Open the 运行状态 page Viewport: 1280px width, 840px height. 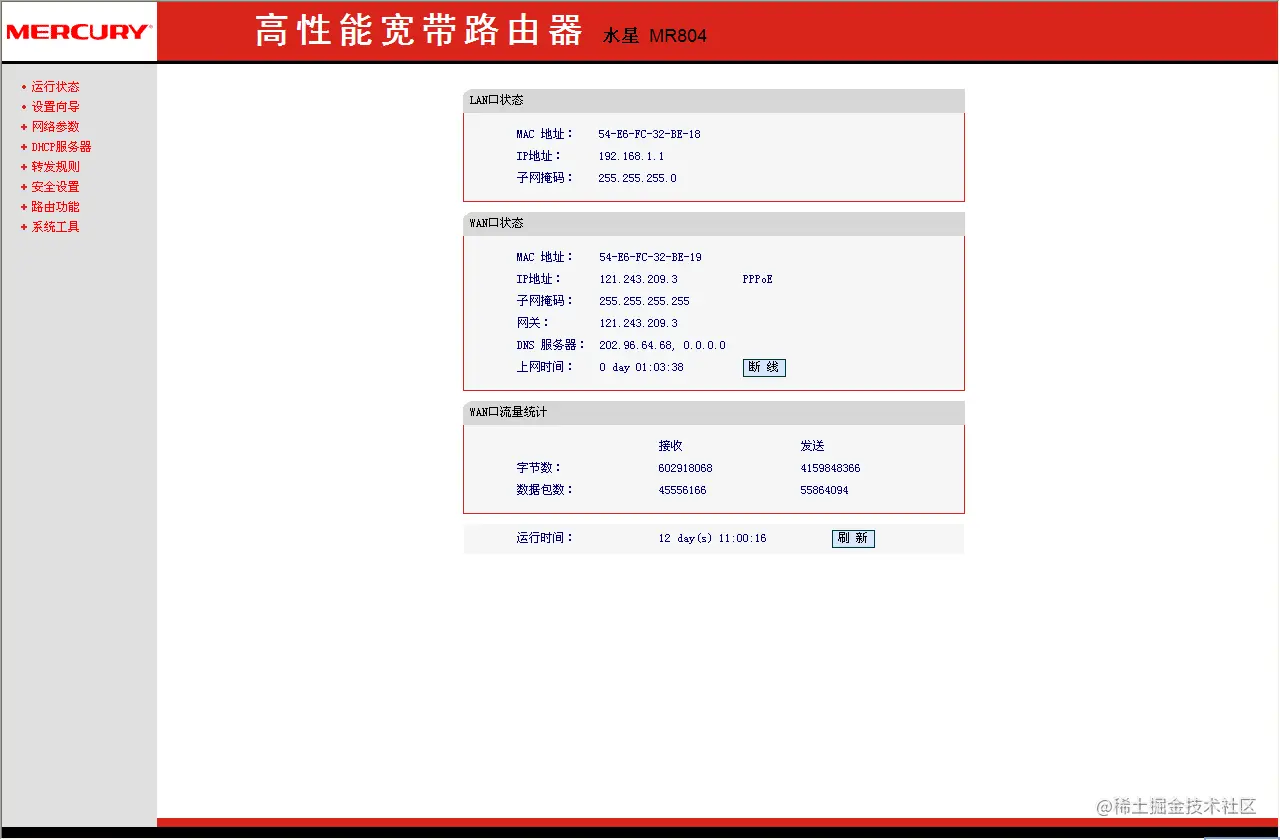pos(55,86)
